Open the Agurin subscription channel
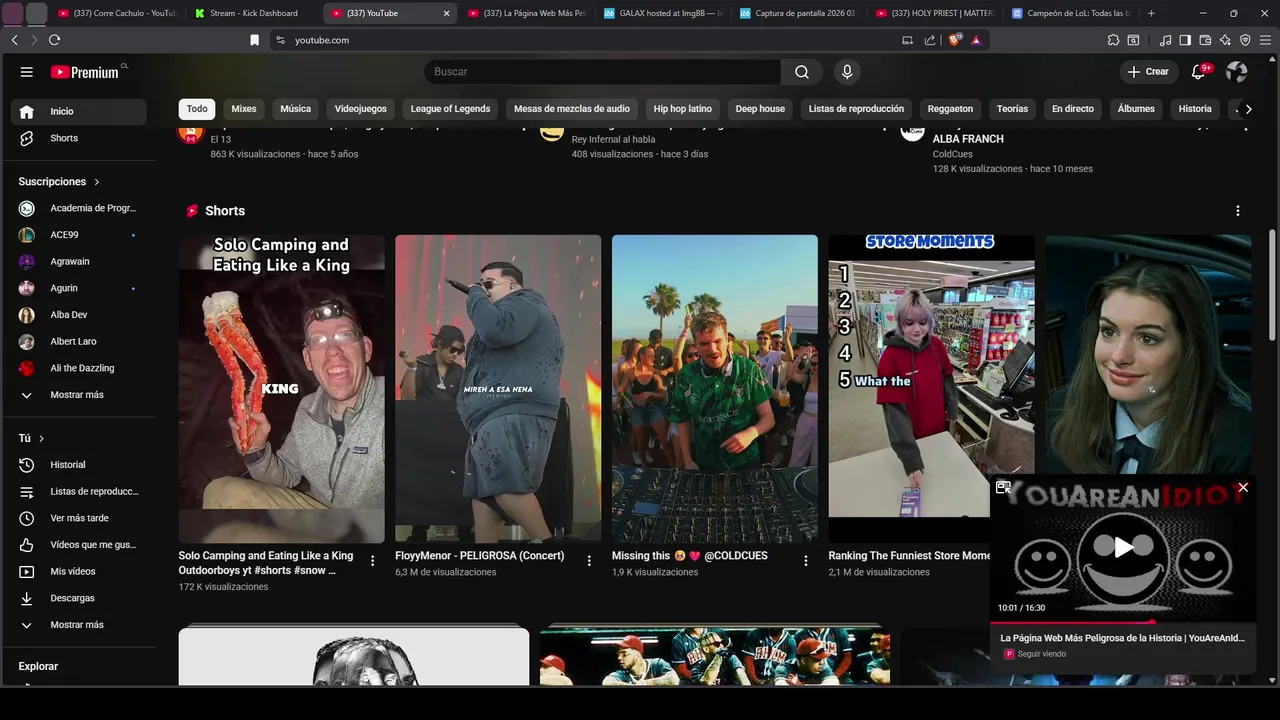Viewport: 1280px width, 720px height. click(78, 288)
